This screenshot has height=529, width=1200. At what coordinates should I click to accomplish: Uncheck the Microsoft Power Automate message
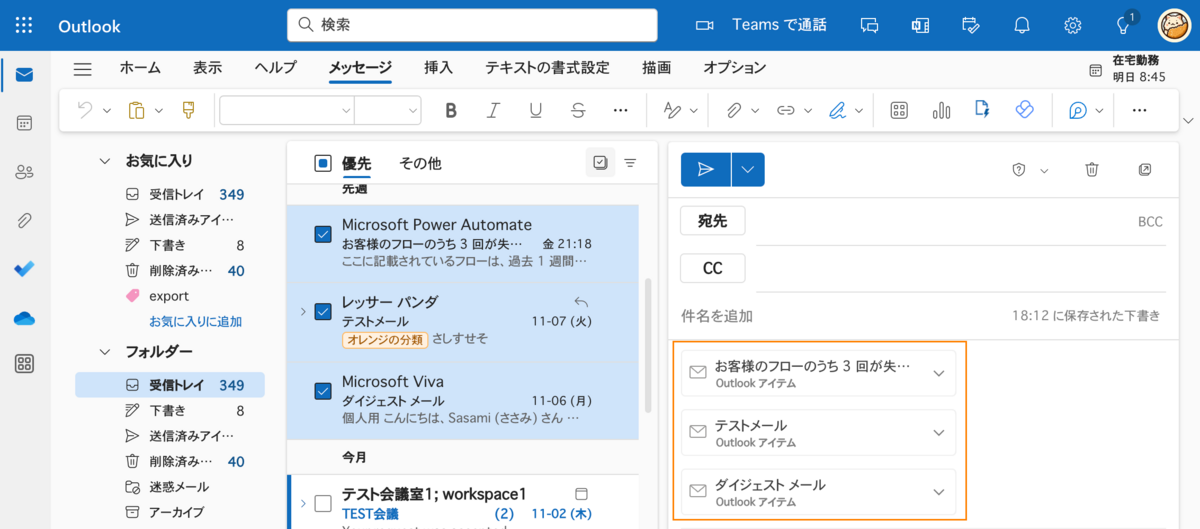[x=323, y=234]
